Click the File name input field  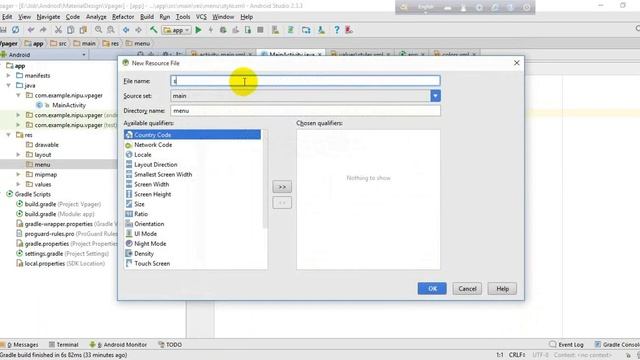[x=305, y=81]
